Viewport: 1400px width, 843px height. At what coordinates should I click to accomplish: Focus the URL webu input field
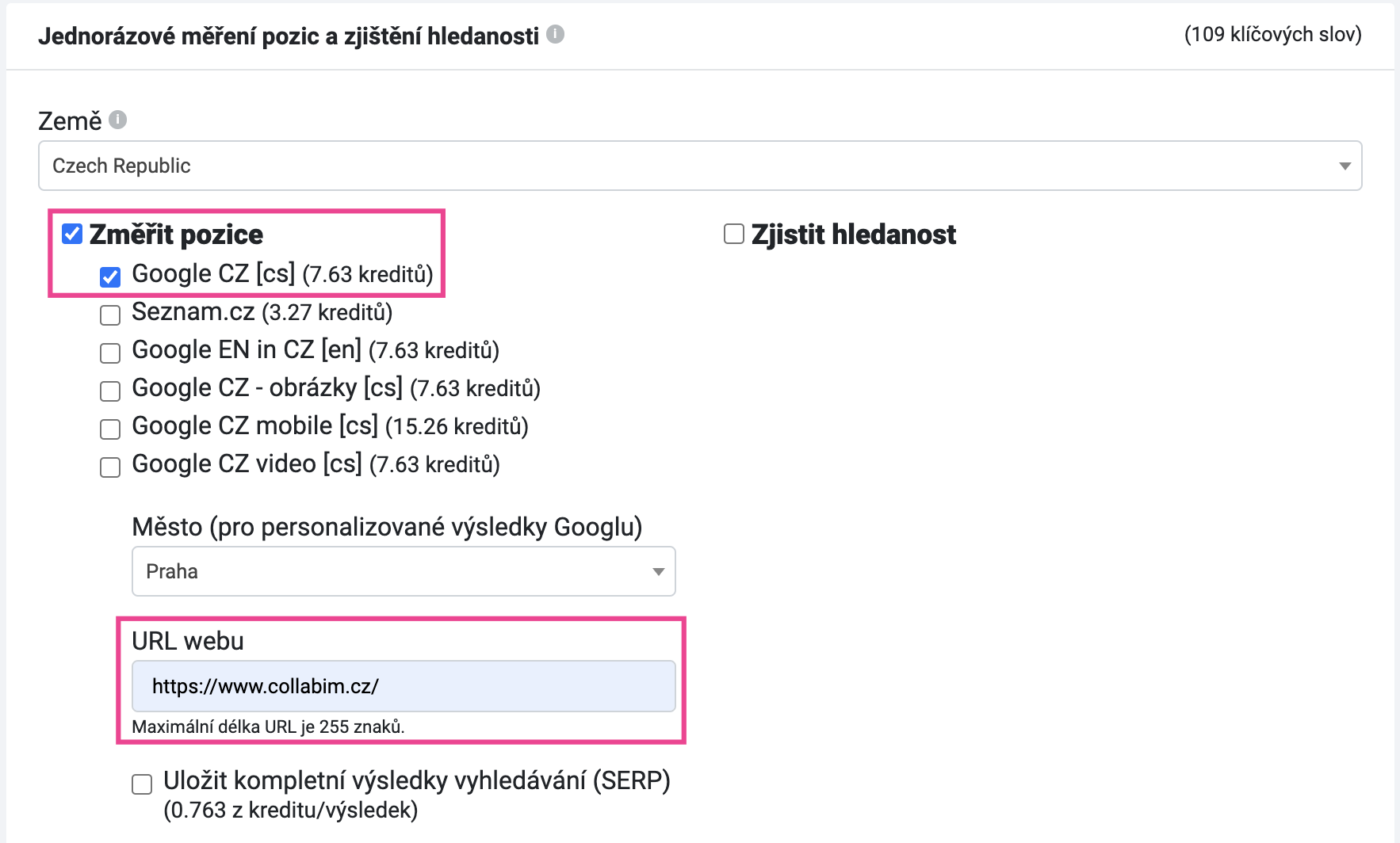[x=404, y=686]
